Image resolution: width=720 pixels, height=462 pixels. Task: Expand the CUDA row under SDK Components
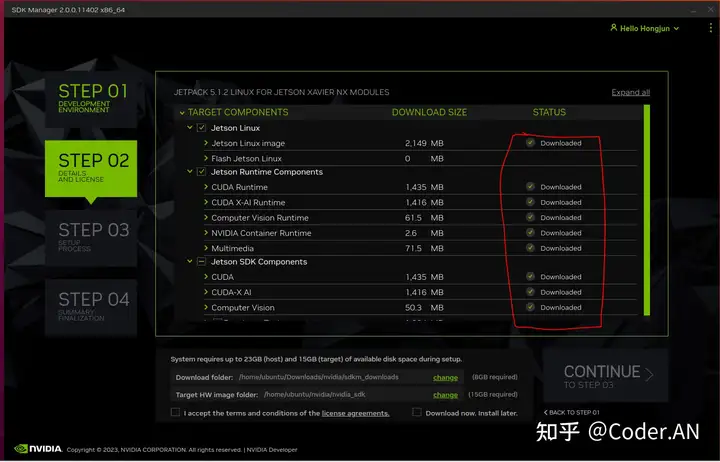(x=206, y=277)
